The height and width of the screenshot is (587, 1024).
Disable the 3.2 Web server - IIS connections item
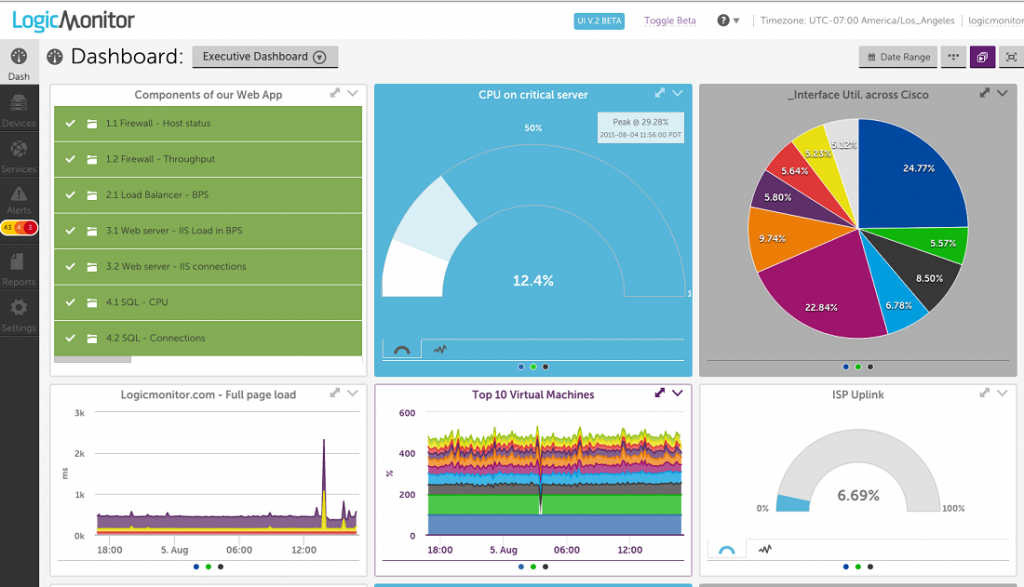tap(70, 266)
